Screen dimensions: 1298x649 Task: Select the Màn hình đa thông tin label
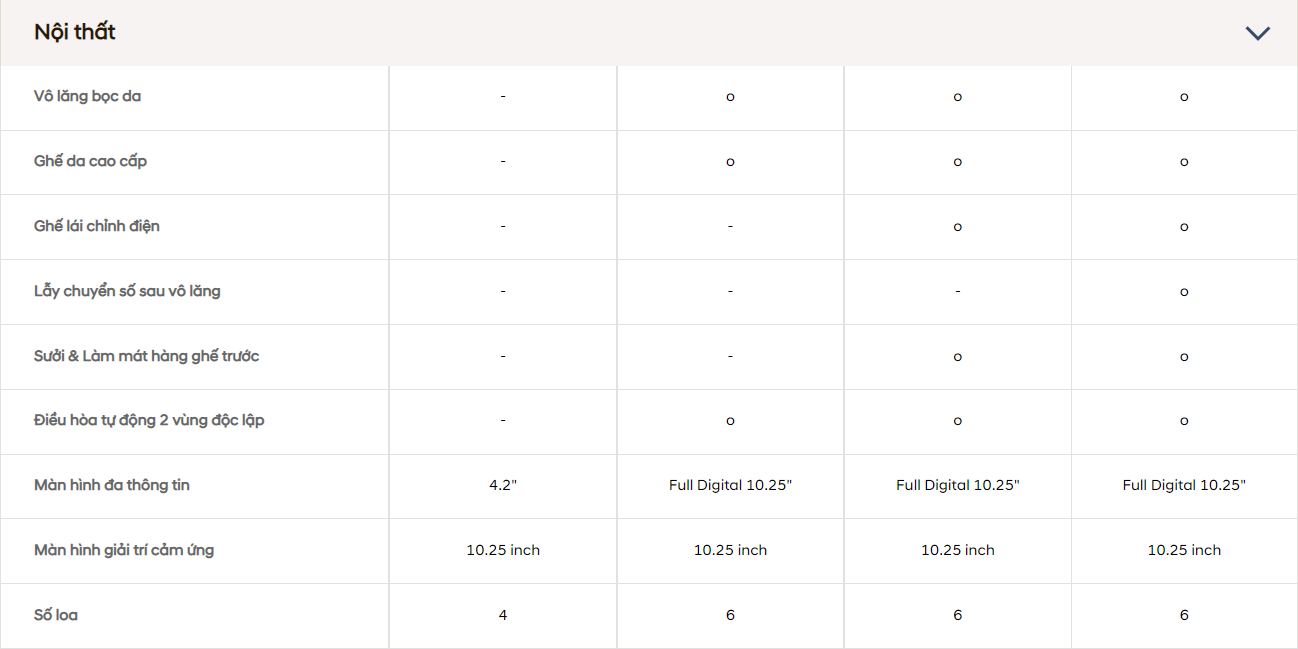(x=112, y=485)
